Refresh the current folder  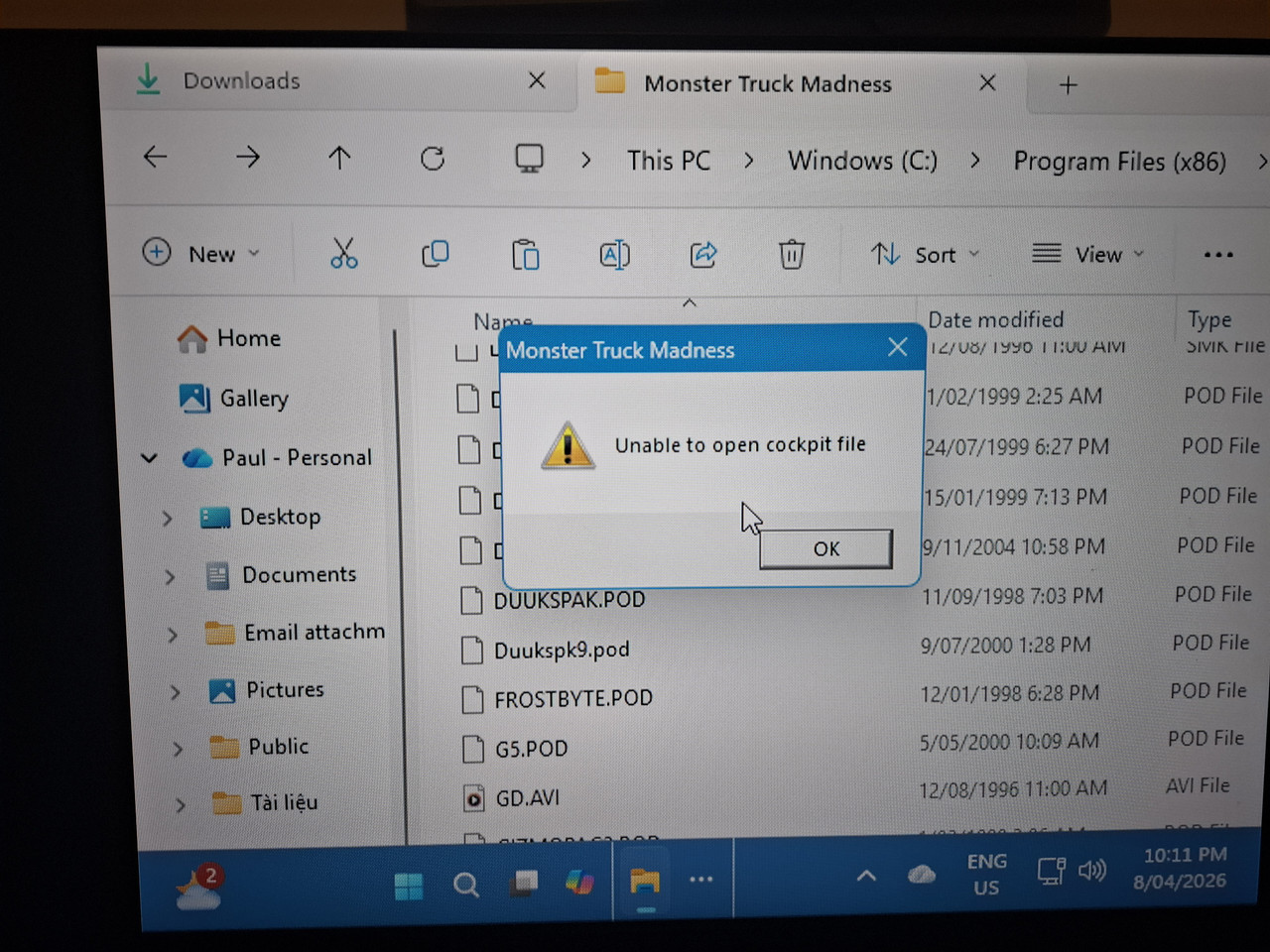(x=433, y=158)
